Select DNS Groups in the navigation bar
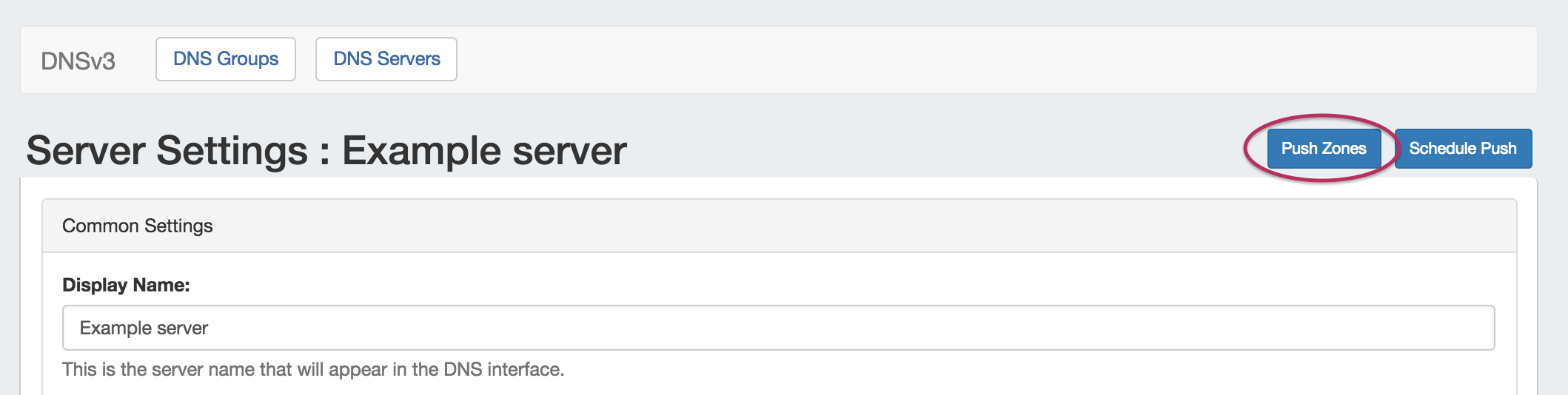 click(x=226, y=59)
